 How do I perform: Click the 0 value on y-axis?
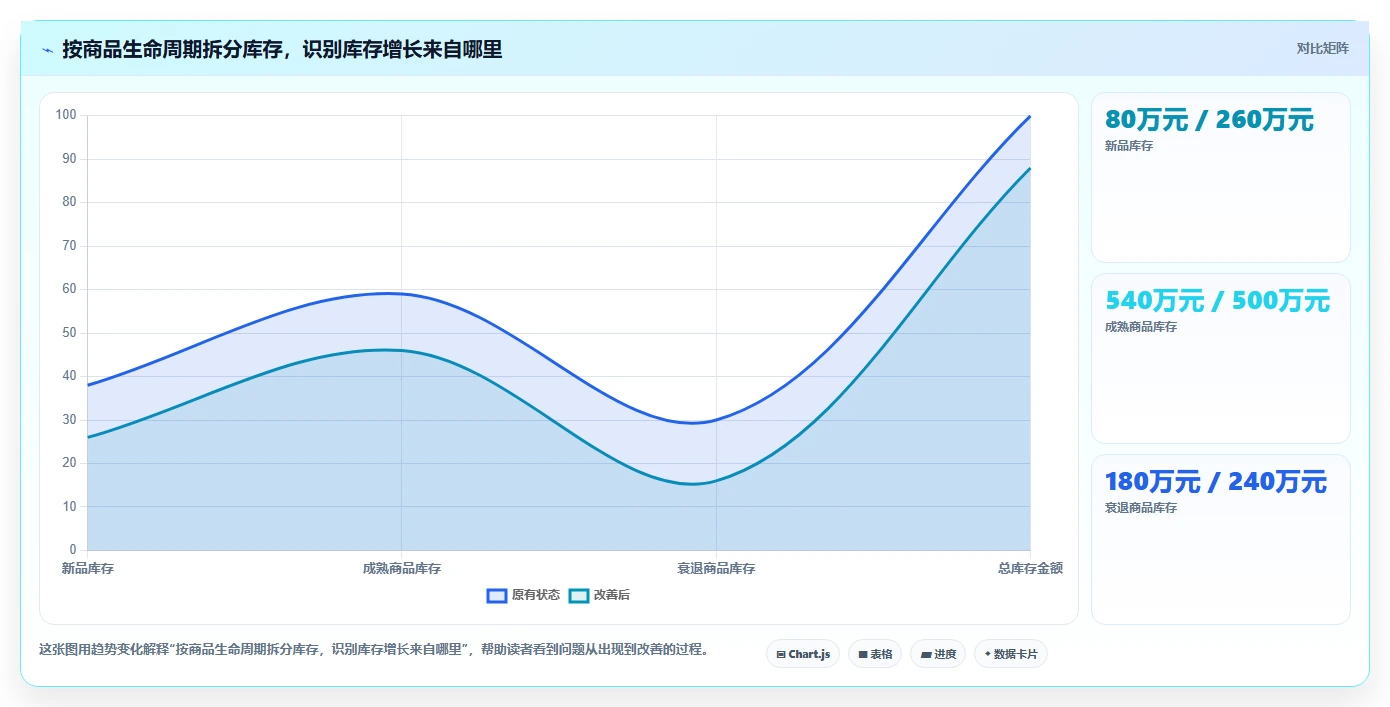pos(73,550)
